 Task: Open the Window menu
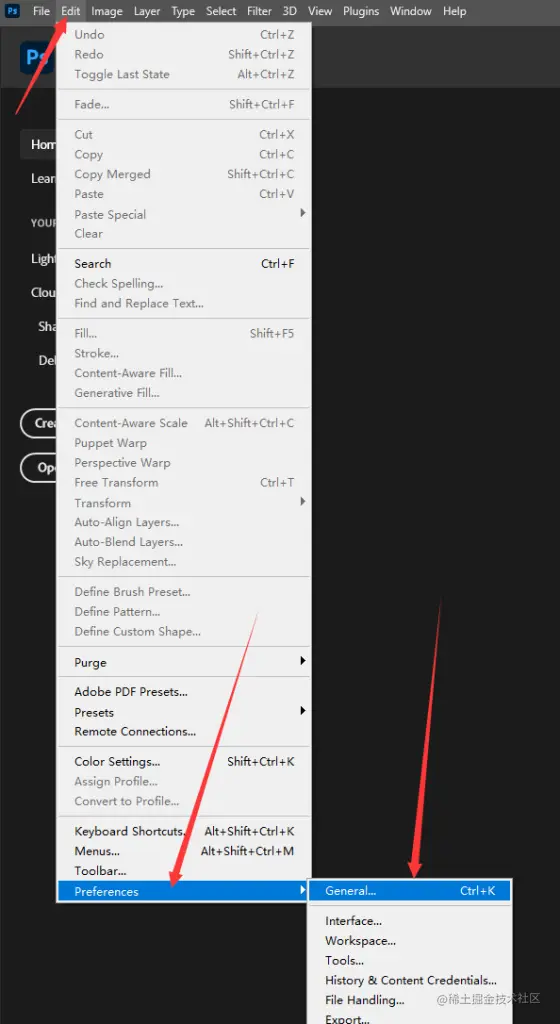411,11
